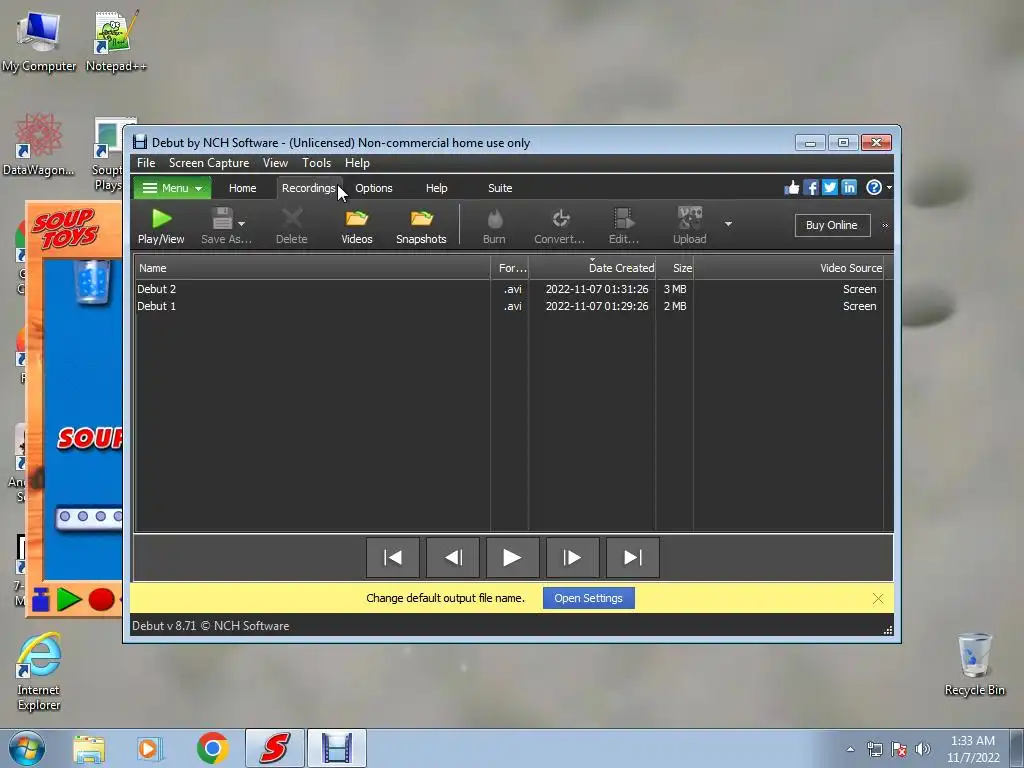The image size is (1024, 768).
Task: Open the green Menu dropdown button
Action: tap(172, 188)
